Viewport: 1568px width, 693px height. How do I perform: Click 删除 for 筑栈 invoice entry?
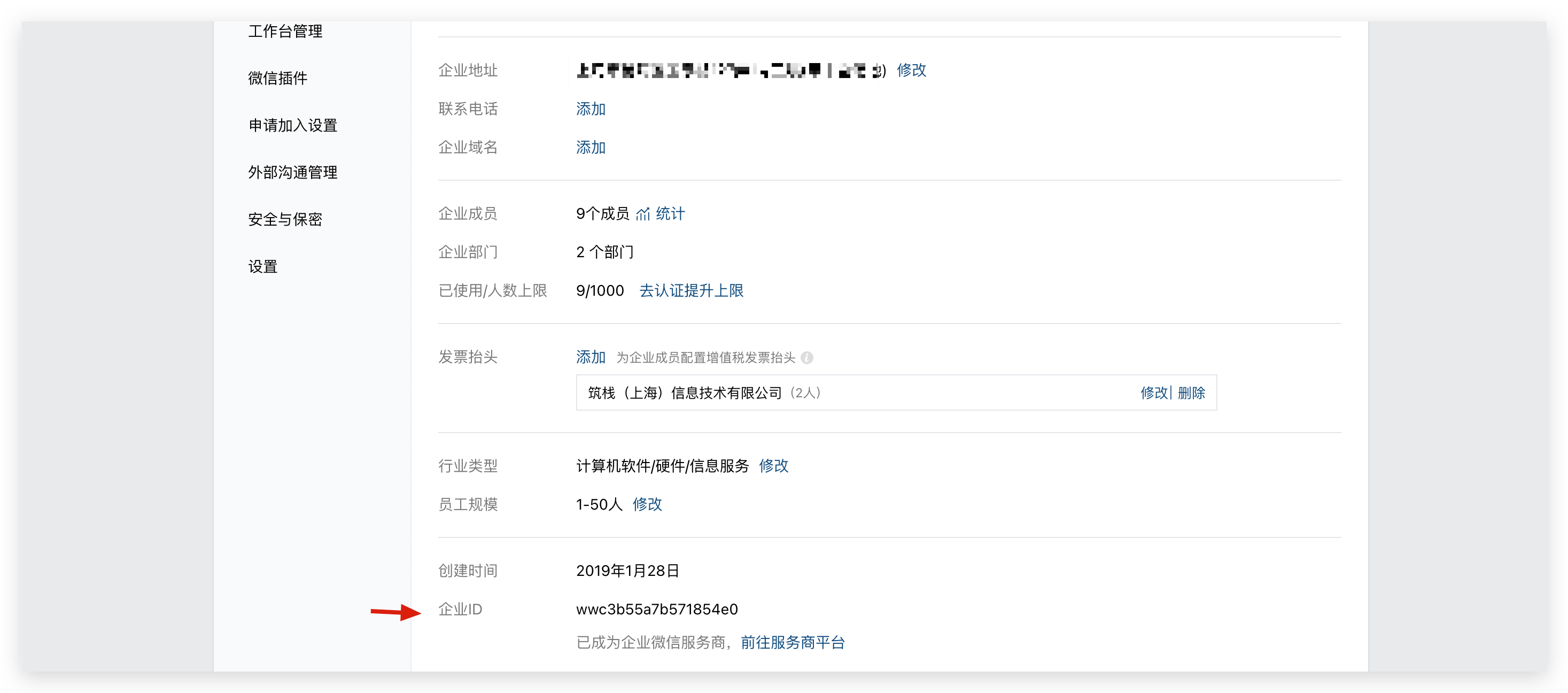(1191, 393)
